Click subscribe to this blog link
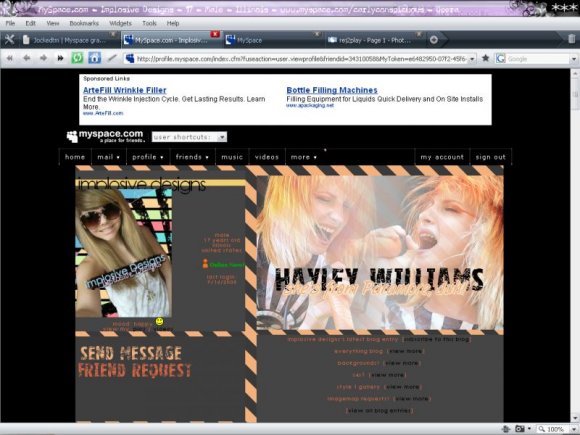This screenshot has height=435, width=580. click(x=436, y=339)
